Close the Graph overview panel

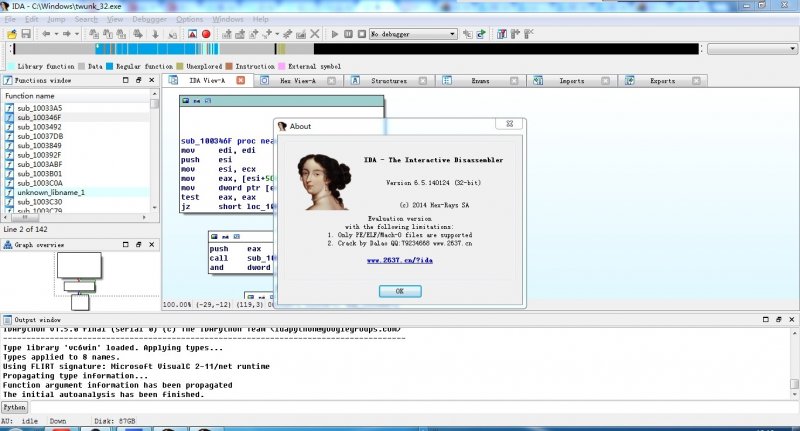point(152,245)
